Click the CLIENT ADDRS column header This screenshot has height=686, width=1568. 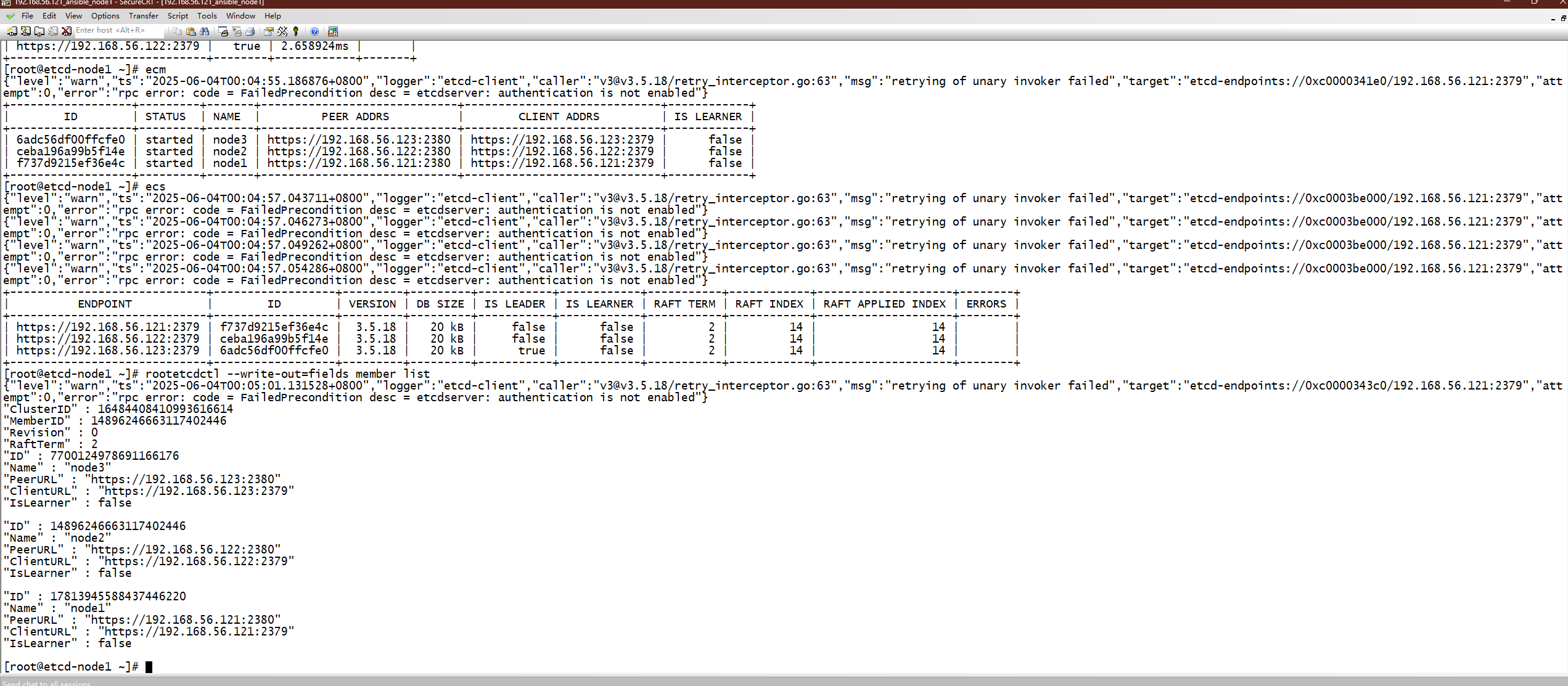559,116
